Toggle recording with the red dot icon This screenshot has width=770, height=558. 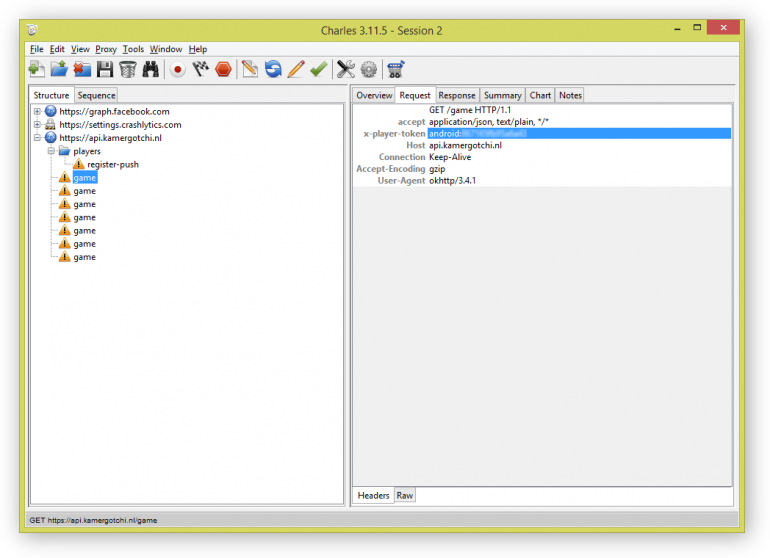pos(178,69)
